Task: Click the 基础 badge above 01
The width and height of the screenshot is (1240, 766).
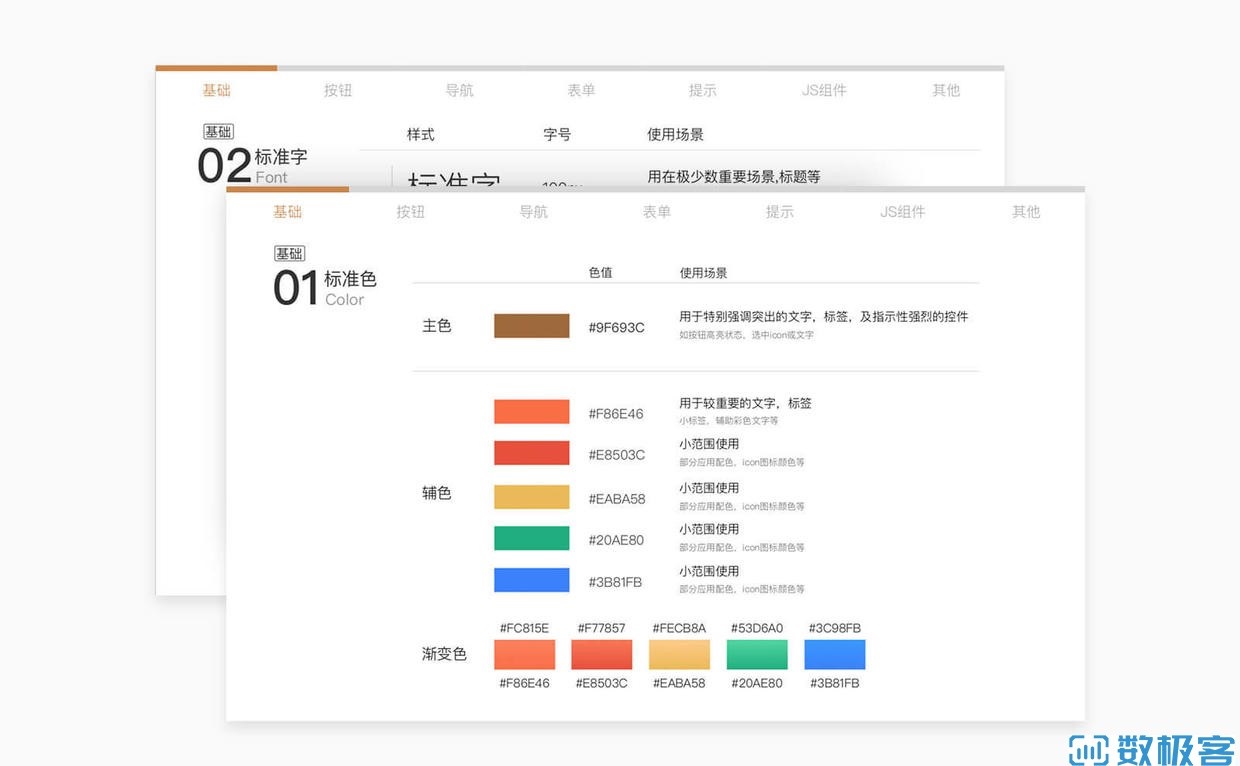Action: coord(290,254)
